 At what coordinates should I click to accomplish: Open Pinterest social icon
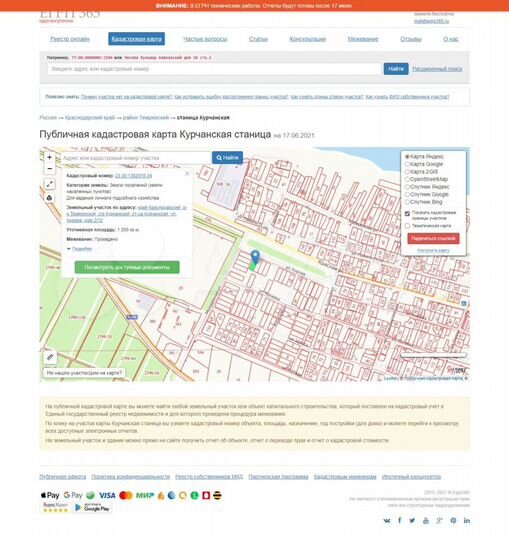tap(453, 520)
